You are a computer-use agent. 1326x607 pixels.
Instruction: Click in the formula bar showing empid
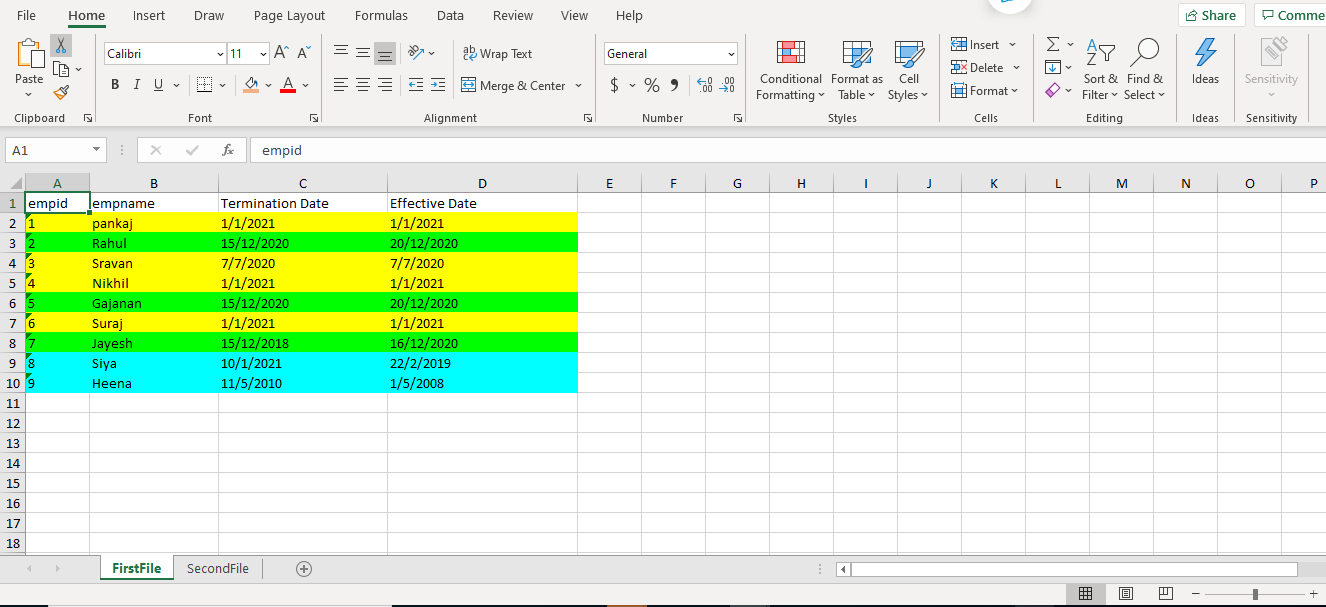pyautogui.click(x=787, y=150)
